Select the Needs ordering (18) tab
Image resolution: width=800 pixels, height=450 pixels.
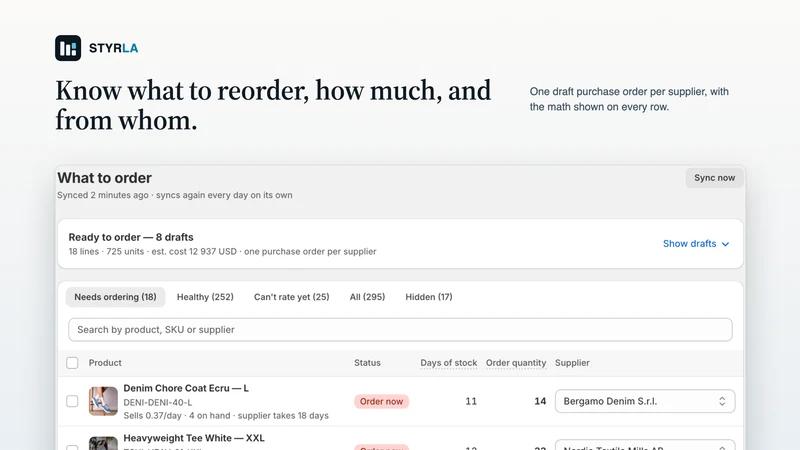(x=115, y=297)
